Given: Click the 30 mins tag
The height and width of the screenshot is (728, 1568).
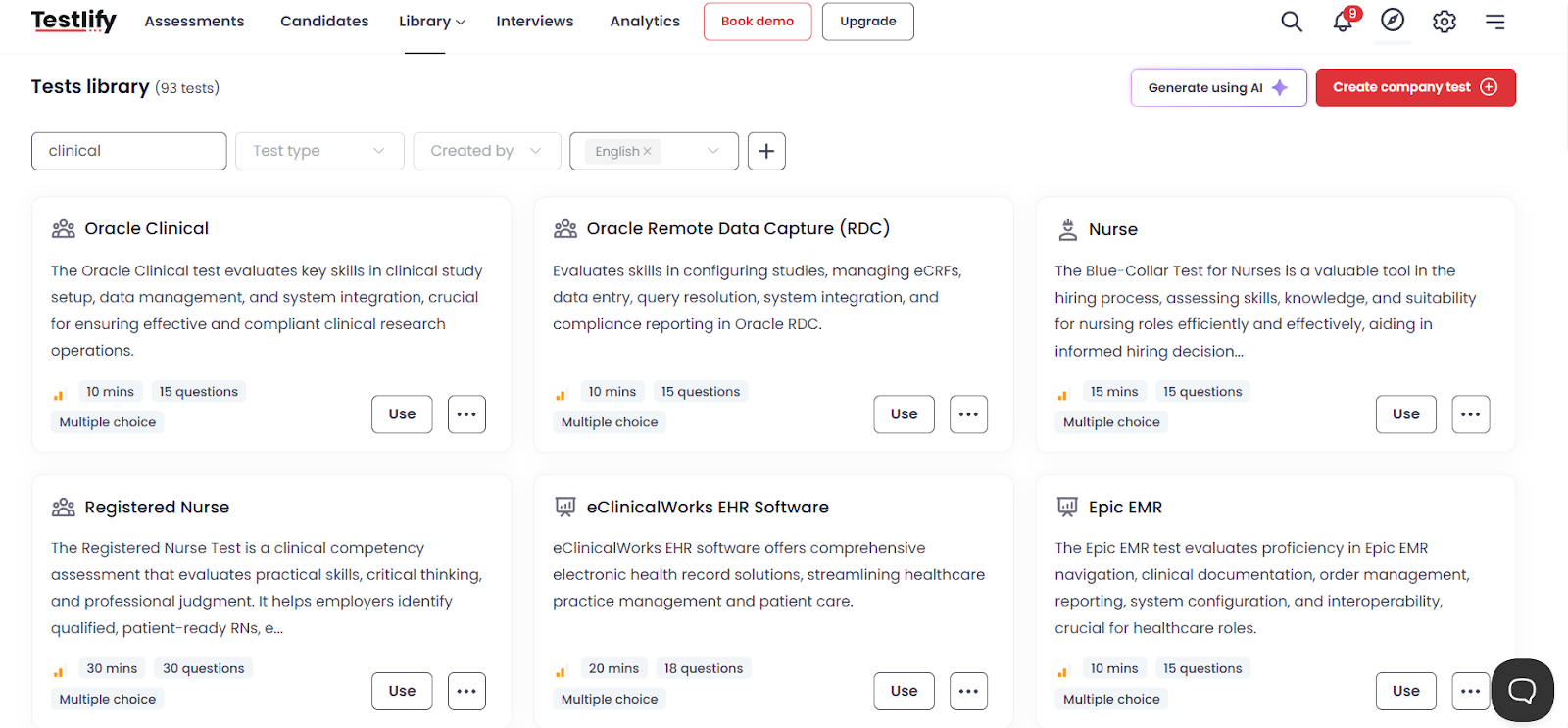Looking at the screenshot, I should pyautogui.click(x=112, y=668).
